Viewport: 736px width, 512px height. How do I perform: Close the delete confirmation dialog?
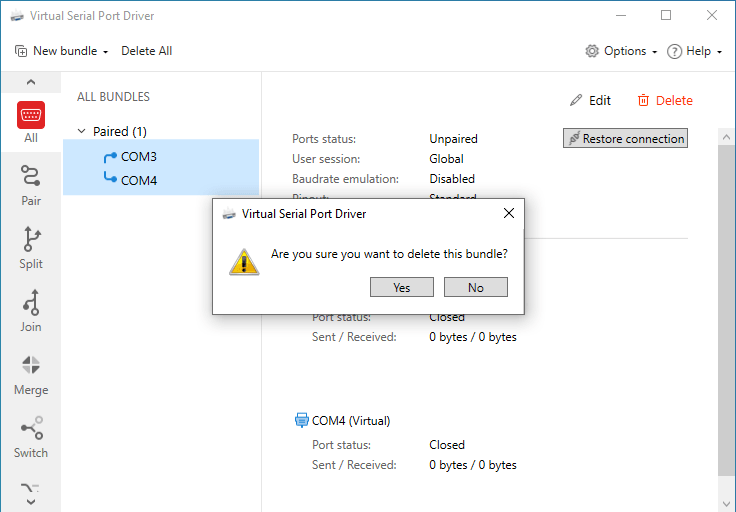pyautogui.click(x=508, y=214)
